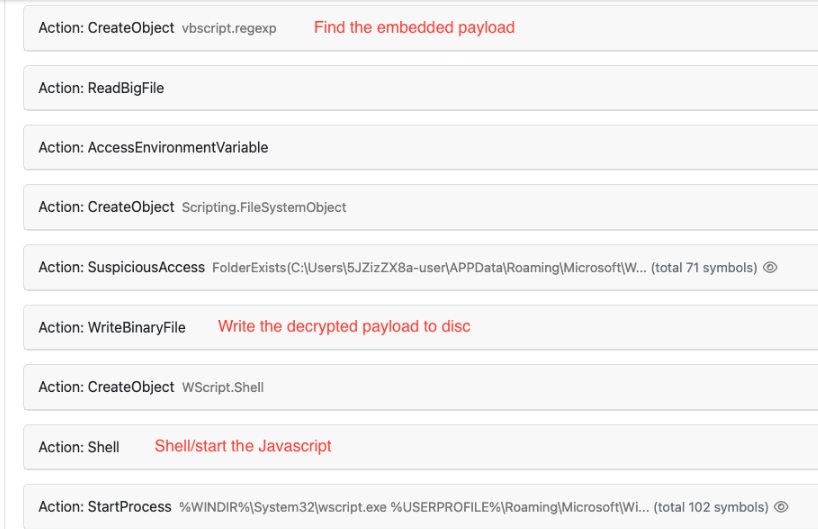818x529 pixels.
Task: Click the wscript.exe StartProcess command text
Action: coord(414,507)
